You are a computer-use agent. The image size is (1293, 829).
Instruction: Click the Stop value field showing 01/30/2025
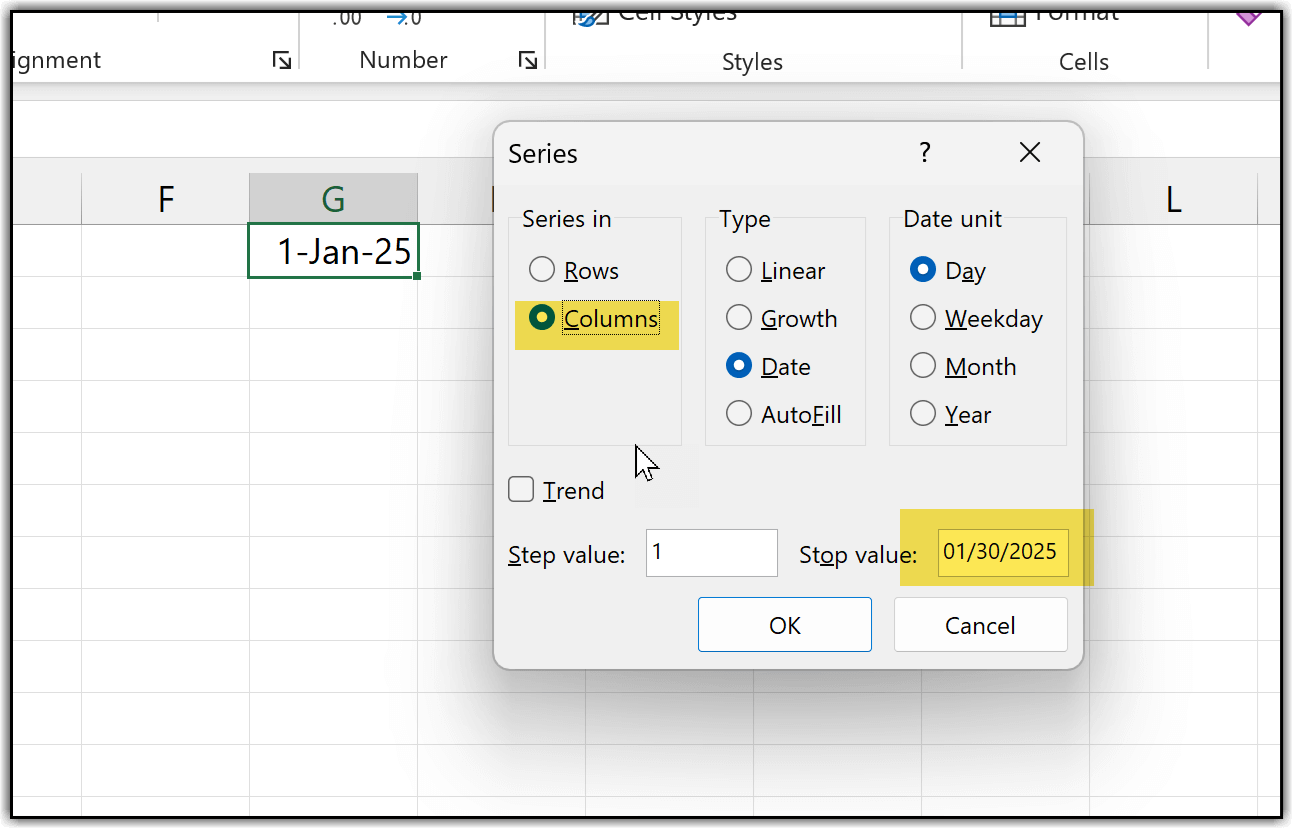pyautogui.click(x=1002, y=553)
